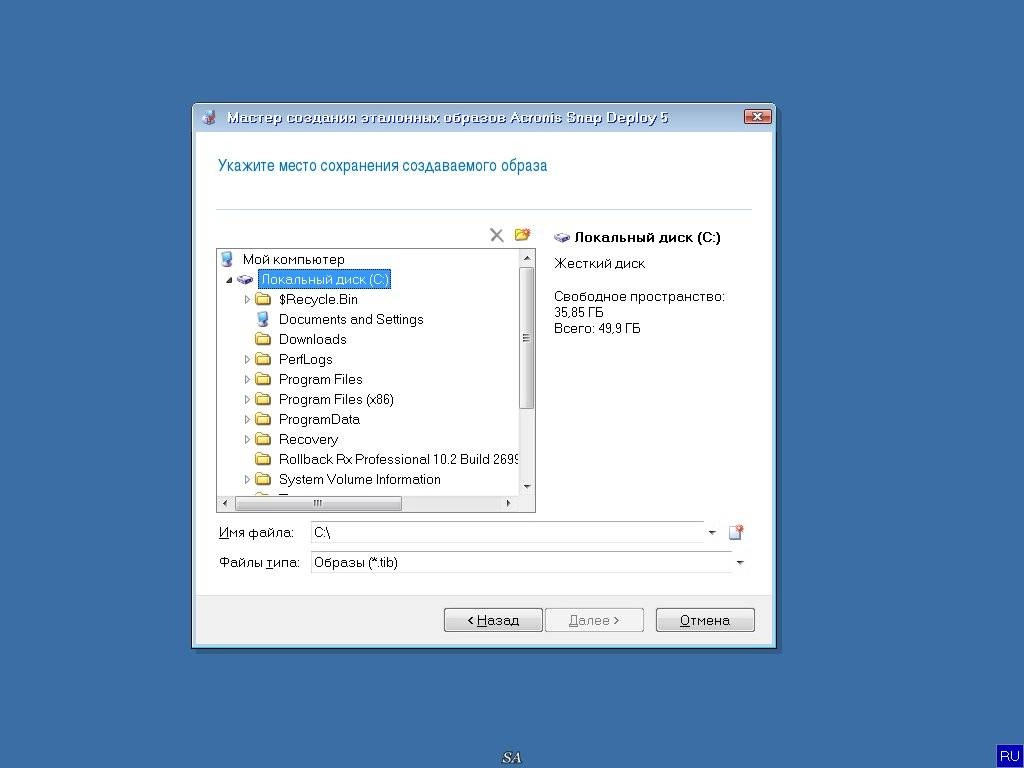
Task: Click the RU language indicator
Action: pyautogui.click(x=1009, y=756)
